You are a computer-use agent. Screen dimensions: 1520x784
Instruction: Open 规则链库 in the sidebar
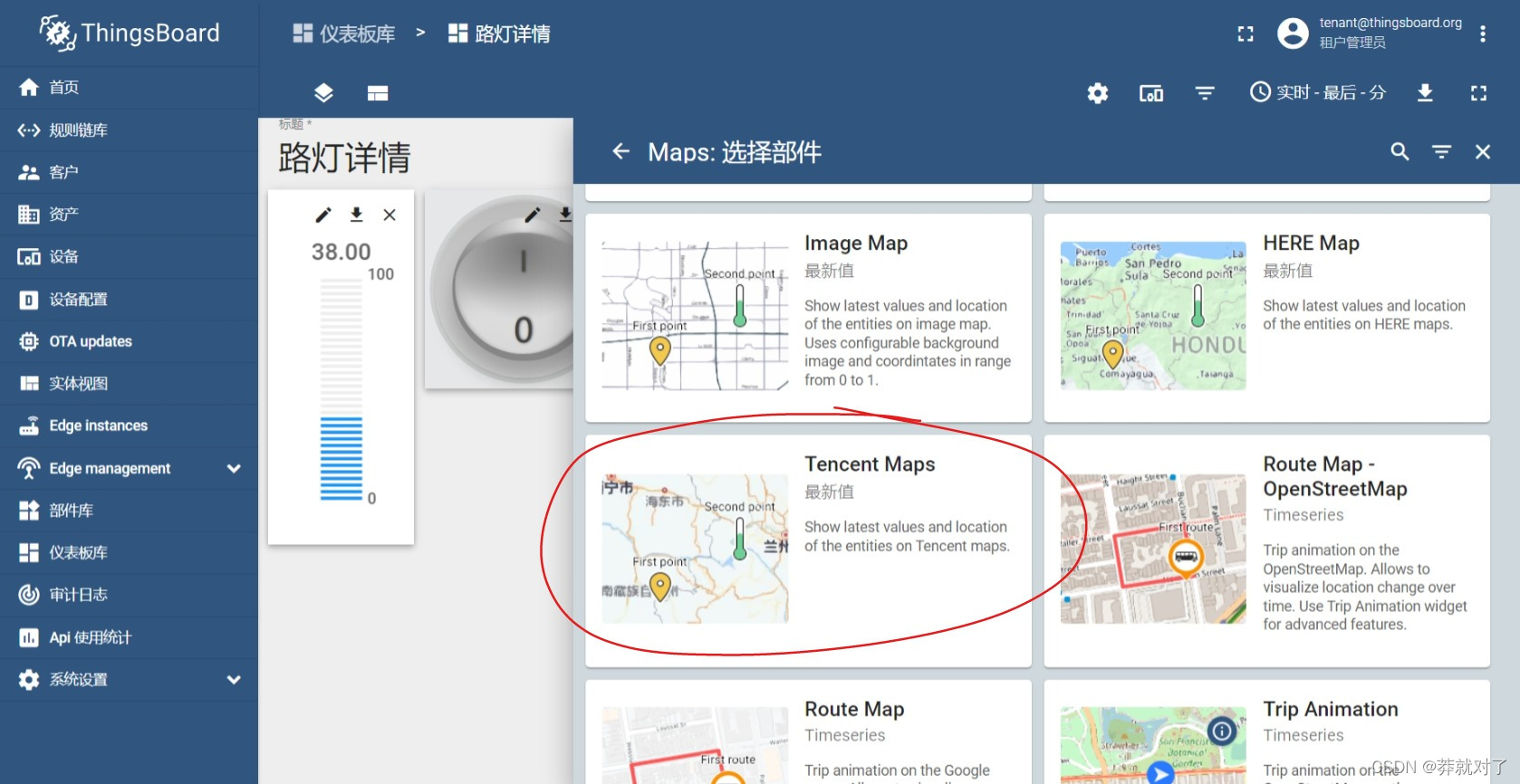tap(129, 129)
